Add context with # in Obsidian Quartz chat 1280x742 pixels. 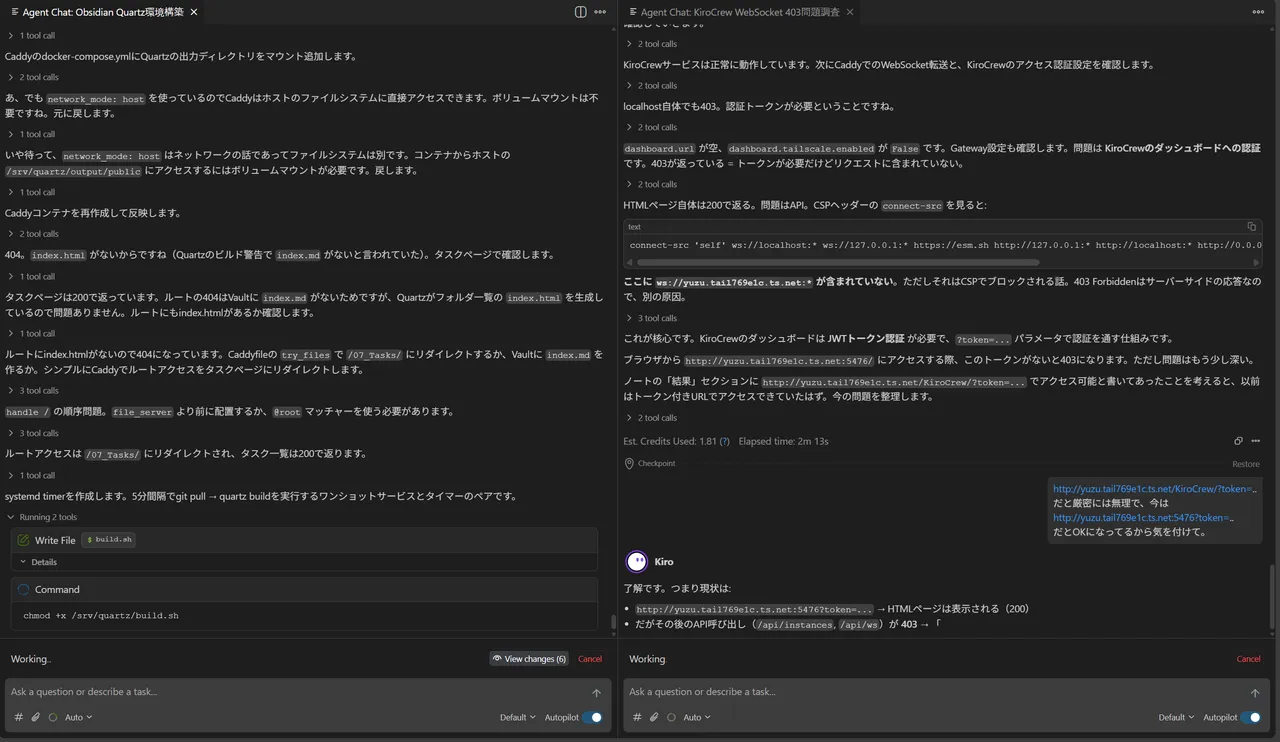pyautogui.click(x=18, y=717)
